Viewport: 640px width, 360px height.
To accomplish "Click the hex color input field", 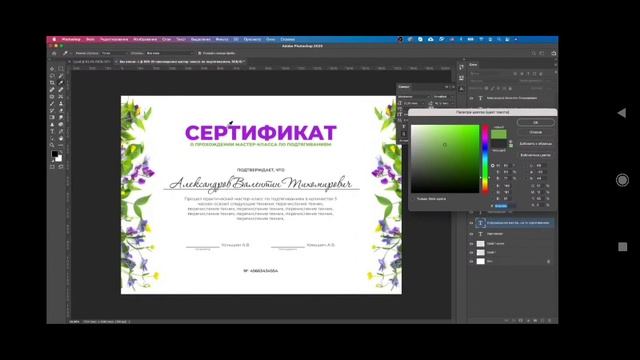I will 505,206.
